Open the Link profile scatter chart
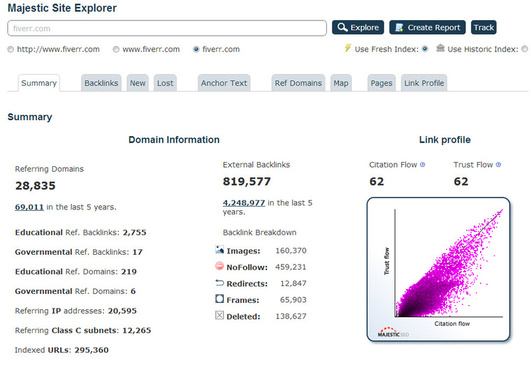This screenshot has height=370, width=531. click(438, 269)
